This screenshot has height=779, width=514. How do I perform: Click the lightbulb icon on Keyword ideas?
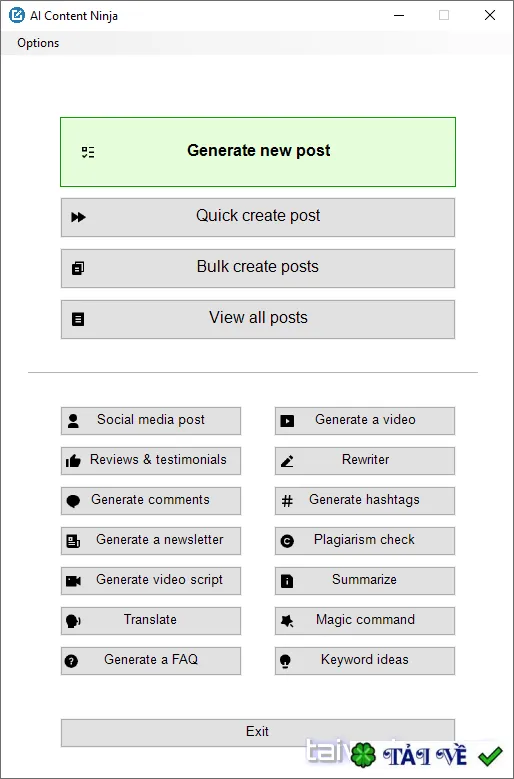tap(285, 661)
